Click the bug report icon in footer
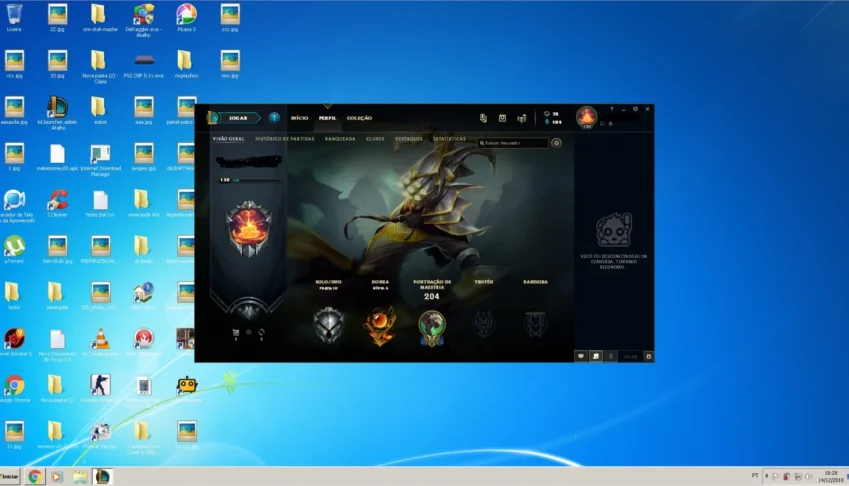This screenshot has height=486, width=849. point(649,356)
